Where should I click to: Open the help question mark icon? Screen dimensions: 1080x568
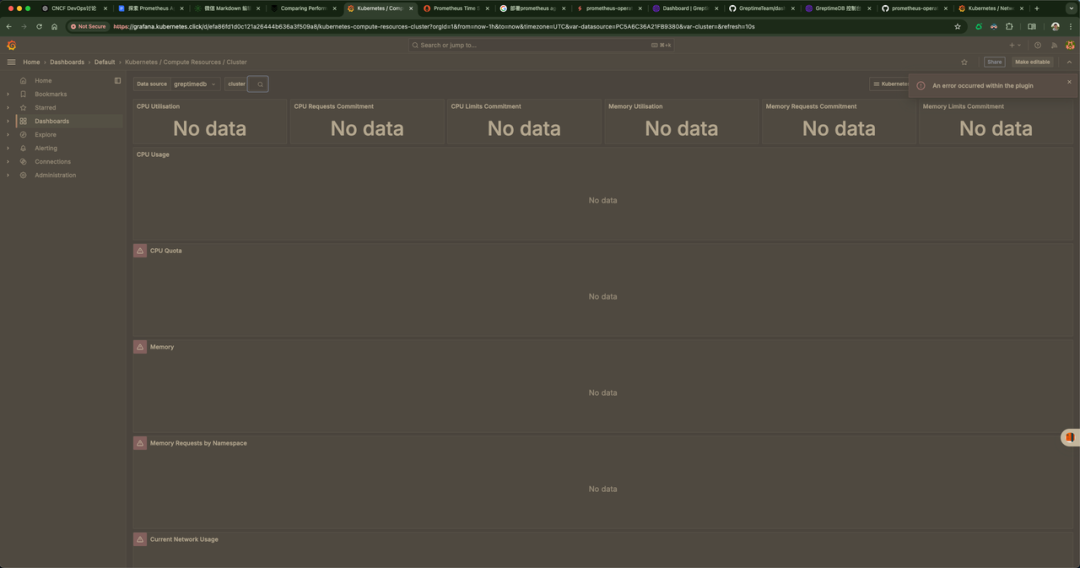point(1037,45)
